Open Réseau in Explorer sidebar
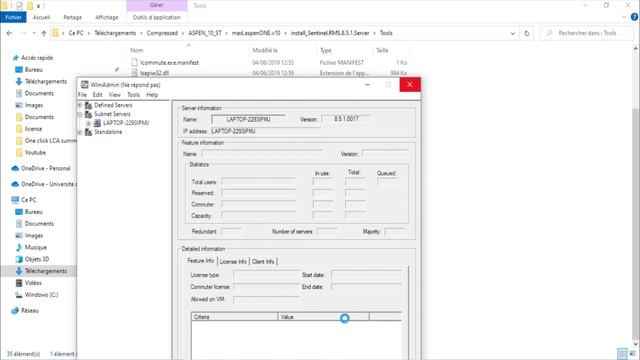The height and width of the screenshot is (360, 640). point(30,311)
